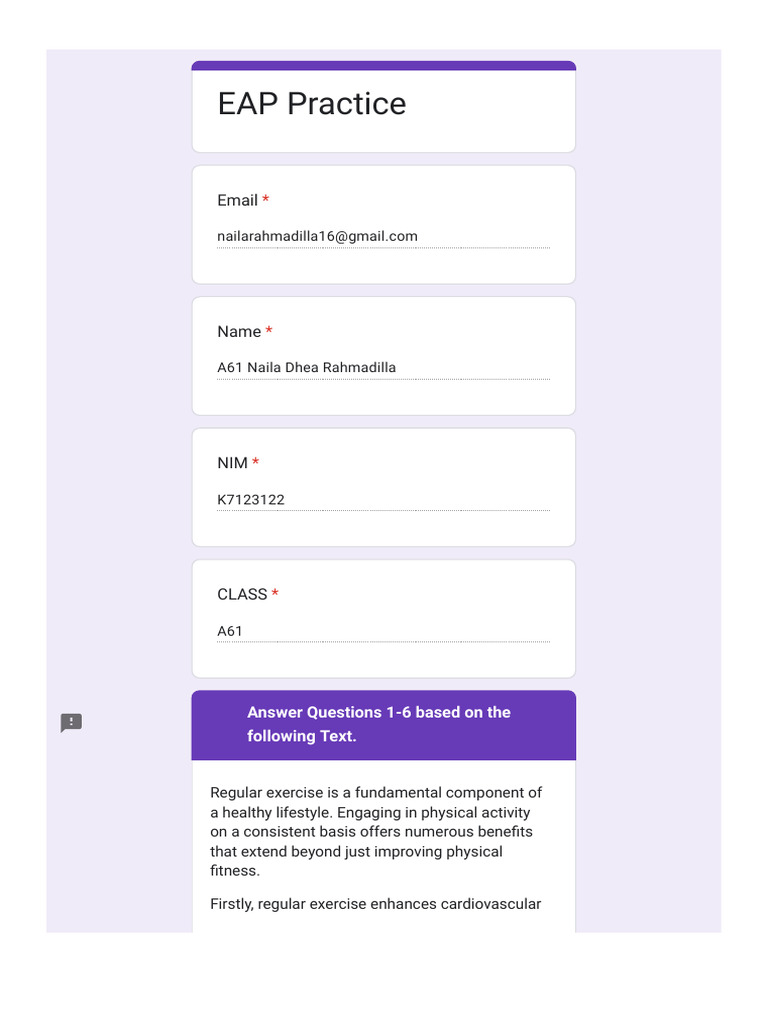This screenshot has width=768, height=1024.
Task: Click the report problem feedback icon
Action: 71,723
